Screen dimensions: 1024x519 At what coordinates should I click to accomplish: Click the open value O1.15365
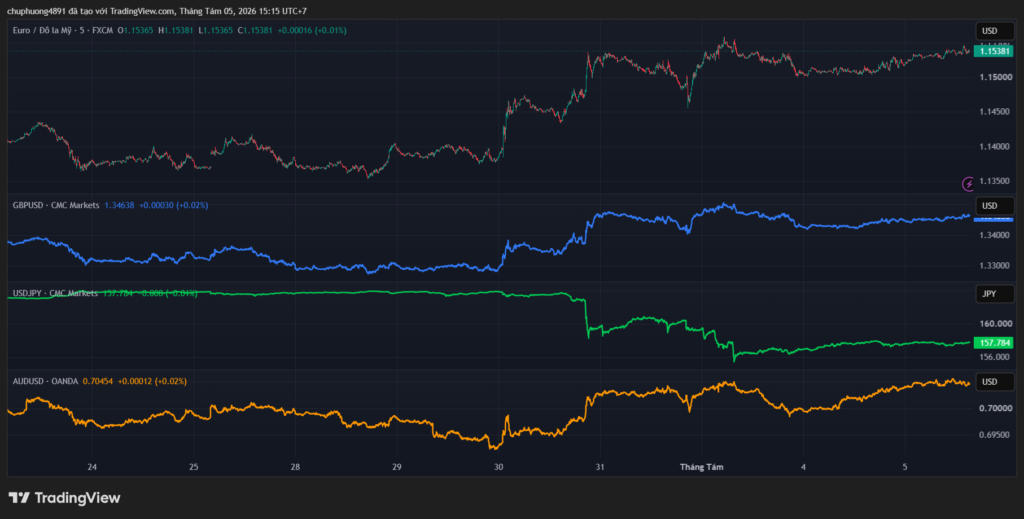pos(135,30)
